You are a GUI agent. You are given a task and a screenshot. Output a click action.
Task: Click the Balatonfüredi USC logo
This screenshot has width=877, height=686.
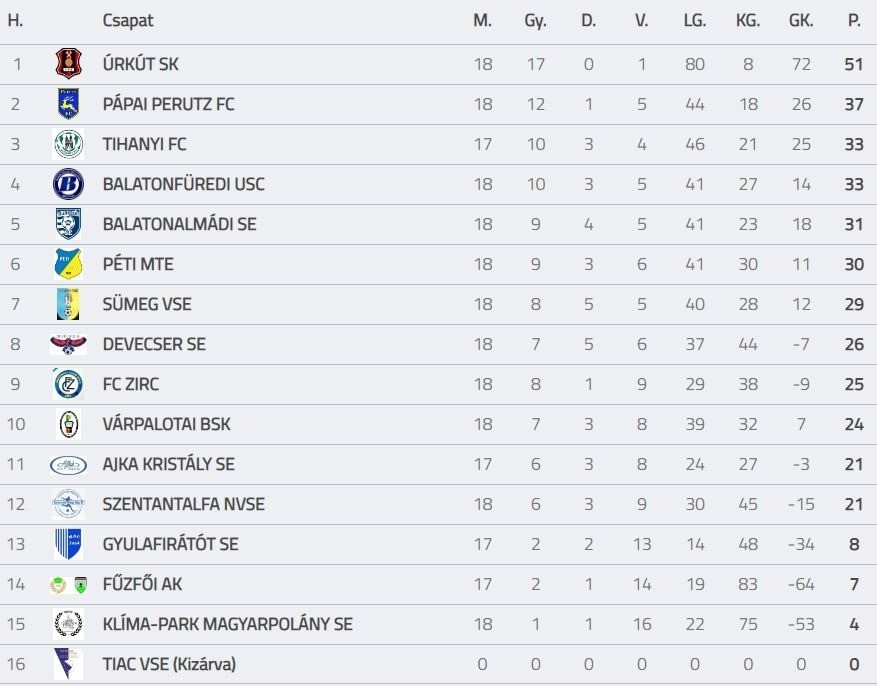tap(68, 184)
